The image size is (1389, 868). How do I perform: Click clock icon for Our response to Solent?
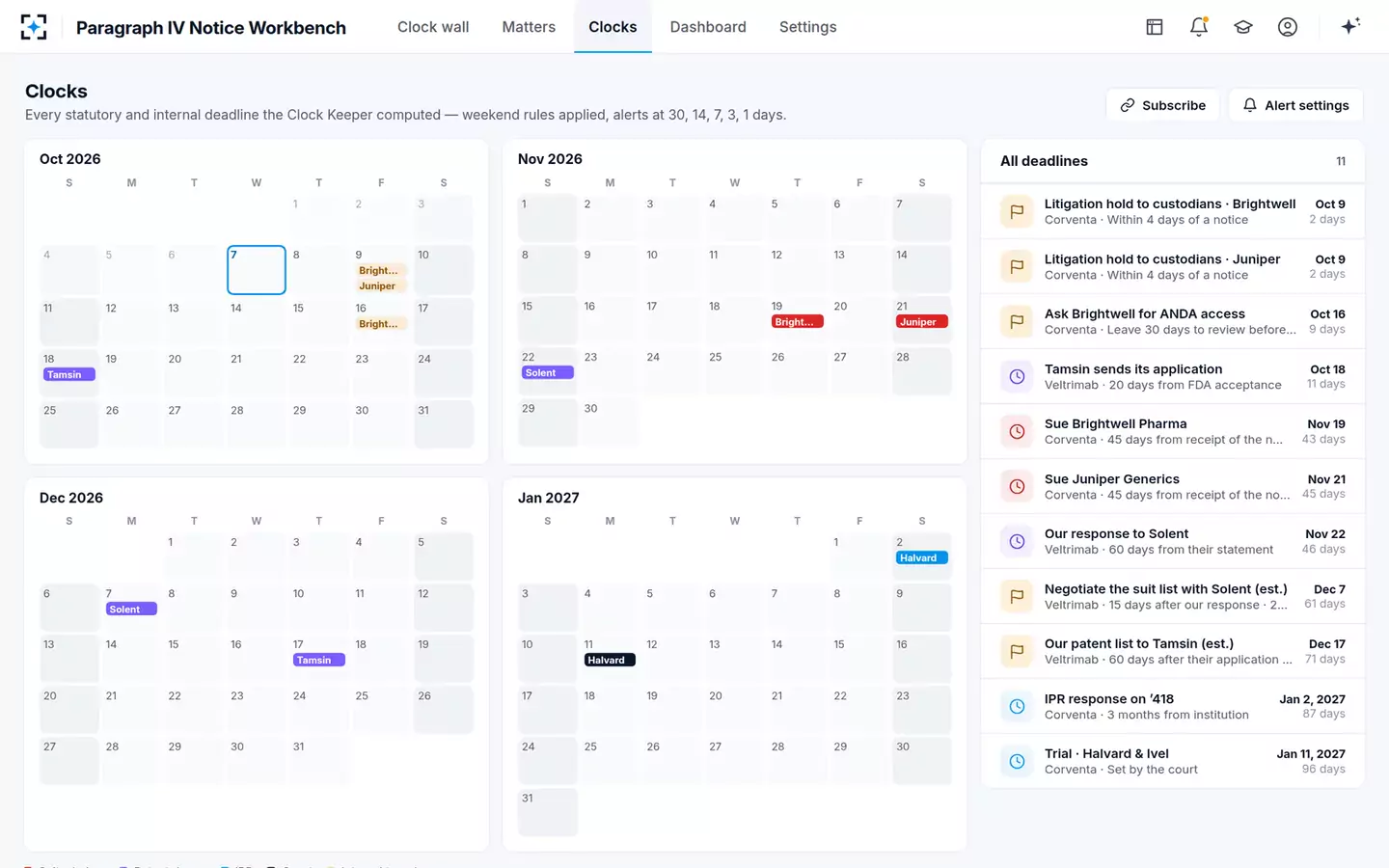(x=1017, y=541)
